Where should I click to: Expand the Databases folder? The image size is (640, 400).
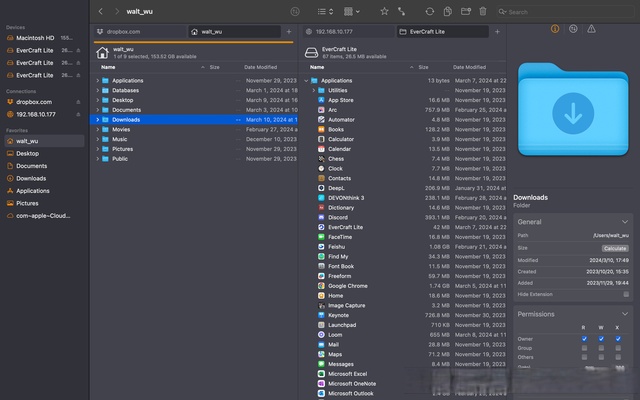click(98, 90)
